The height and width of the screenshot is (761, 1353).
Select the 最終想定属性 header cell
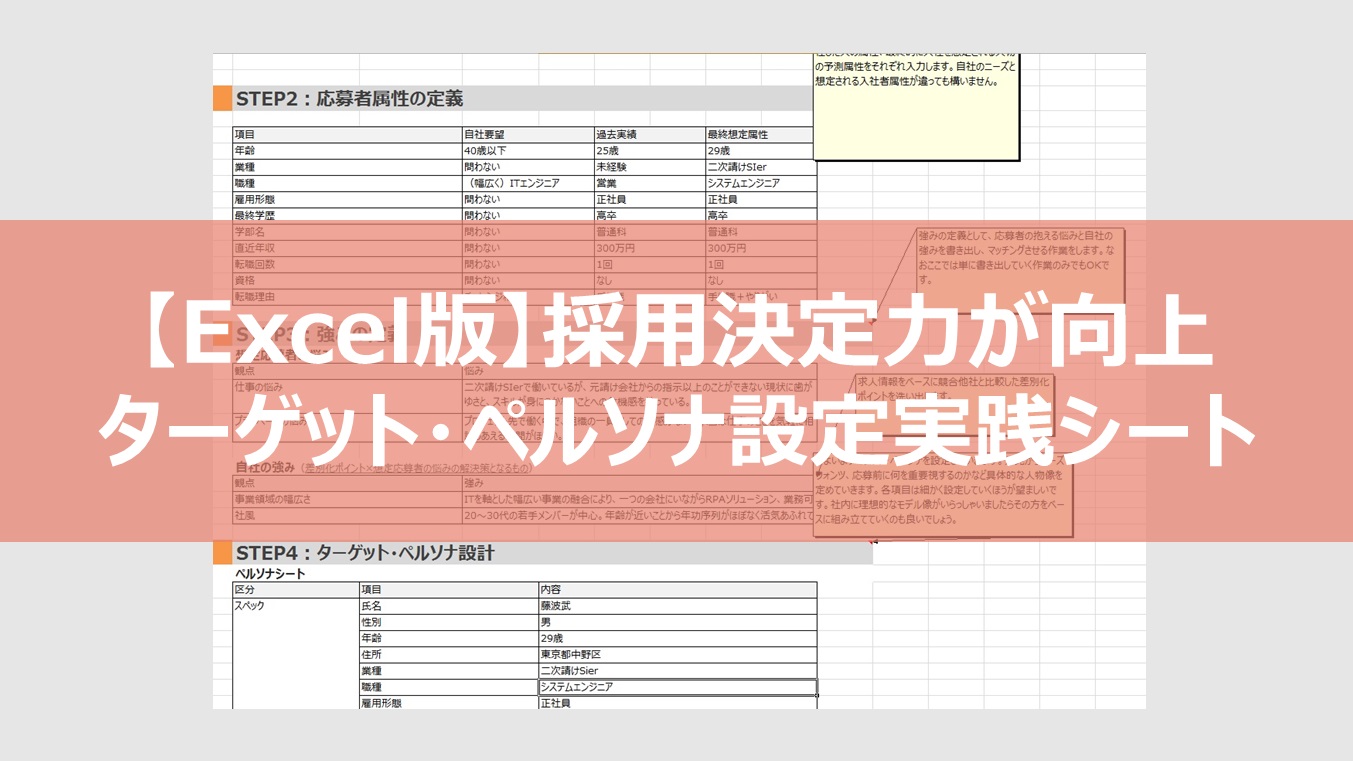pyautogui.click(x=760, y=134)
